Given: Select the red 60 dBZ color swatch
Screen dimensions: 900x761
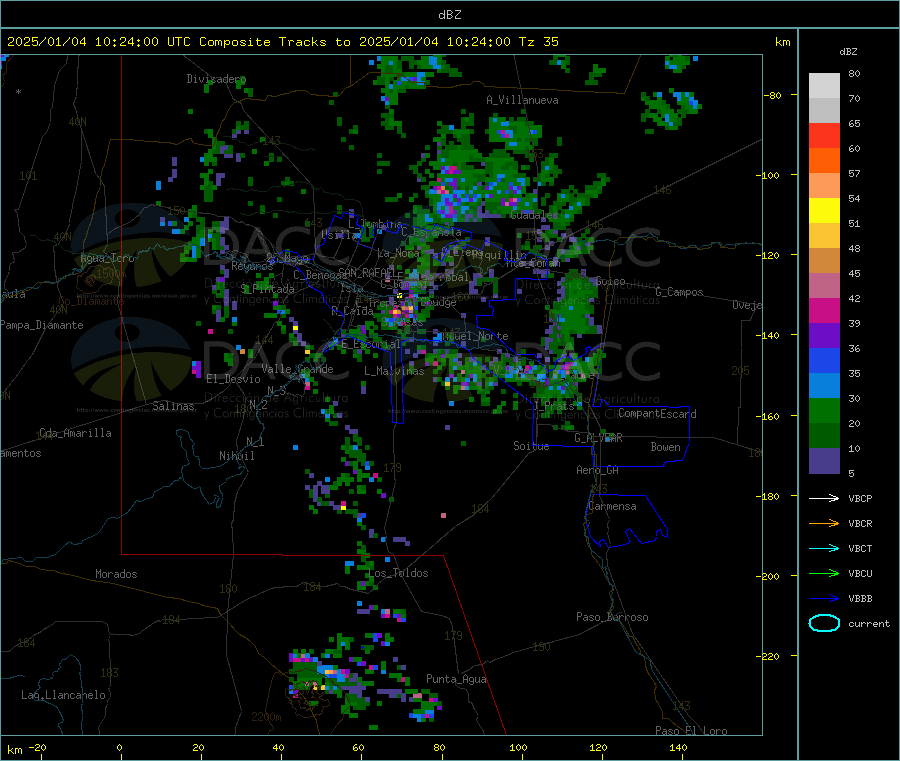Looking at the screenshot, I should [824, 135].
